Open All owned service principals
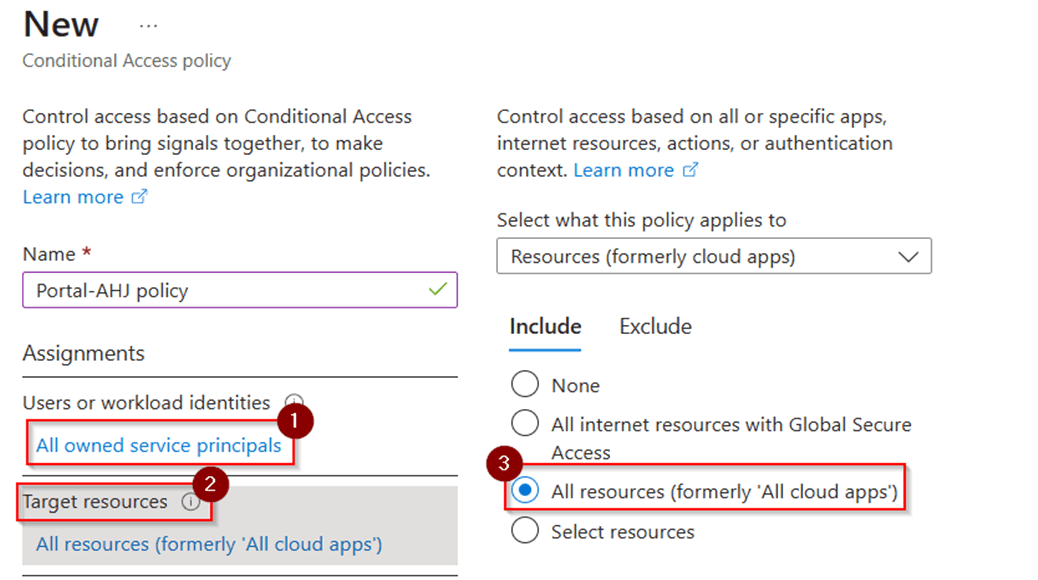Viewport: 1038px width, 580px height. pyautogui.click(x=158, y=445)
